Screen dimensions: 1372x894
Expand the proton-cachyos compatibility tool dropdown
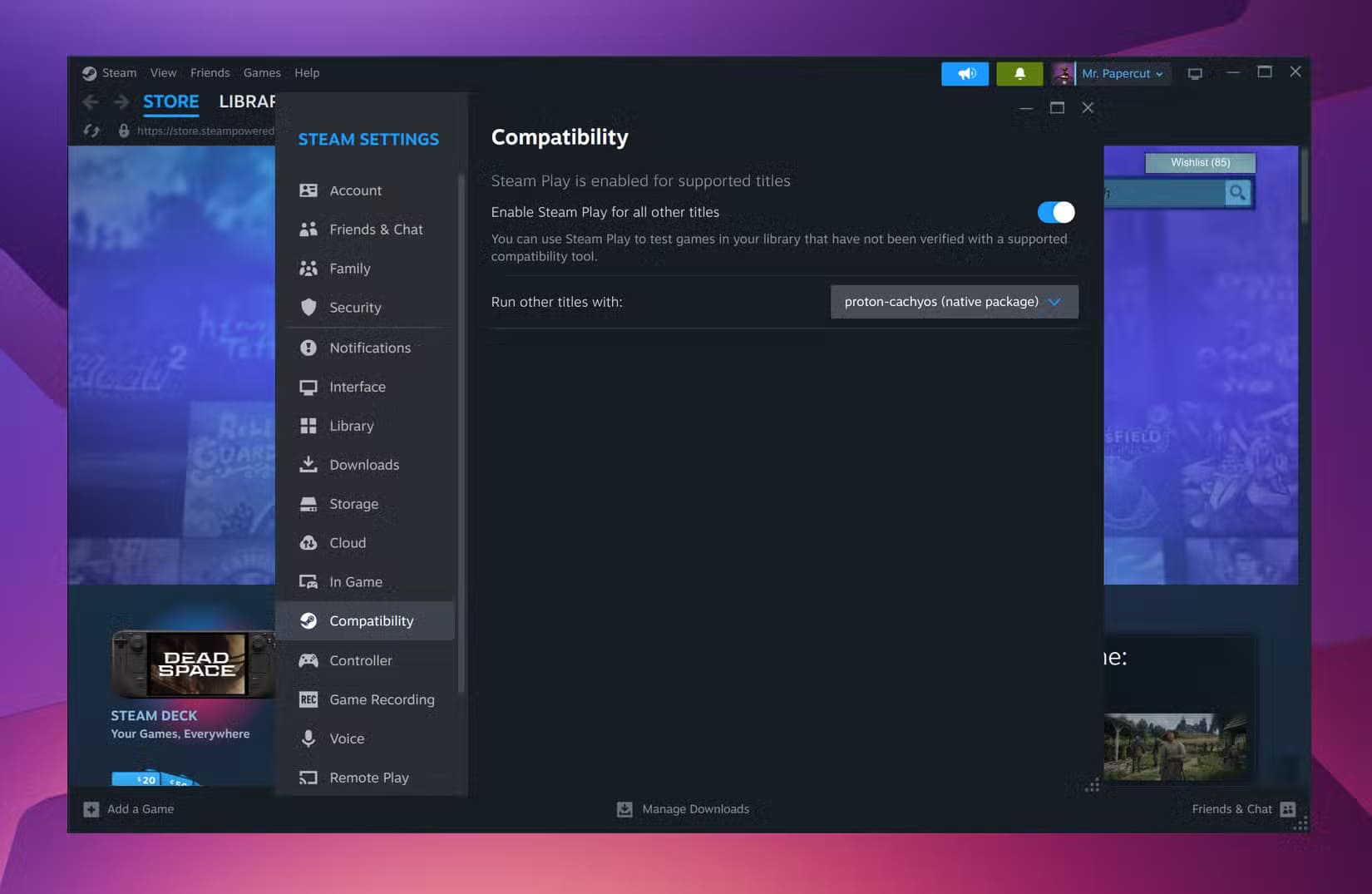(955, 302)
